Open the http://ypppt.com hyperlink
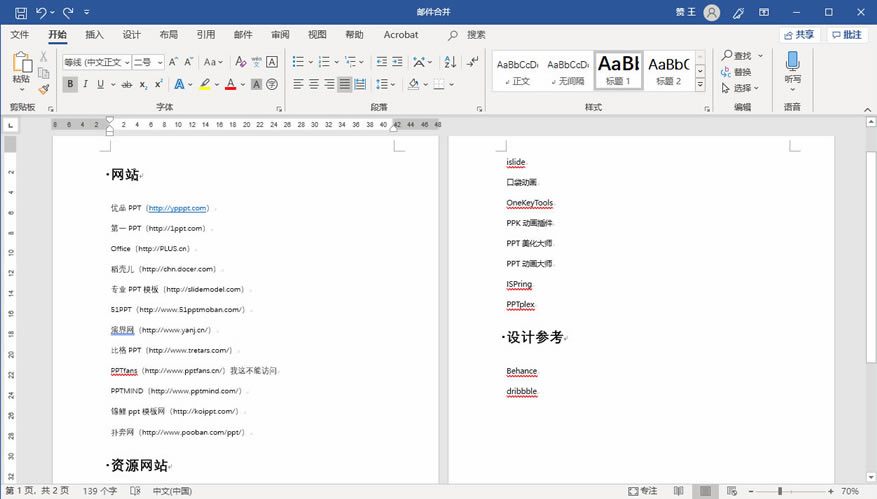This screenshot has width=877, height=499. (x=177, y=208)
